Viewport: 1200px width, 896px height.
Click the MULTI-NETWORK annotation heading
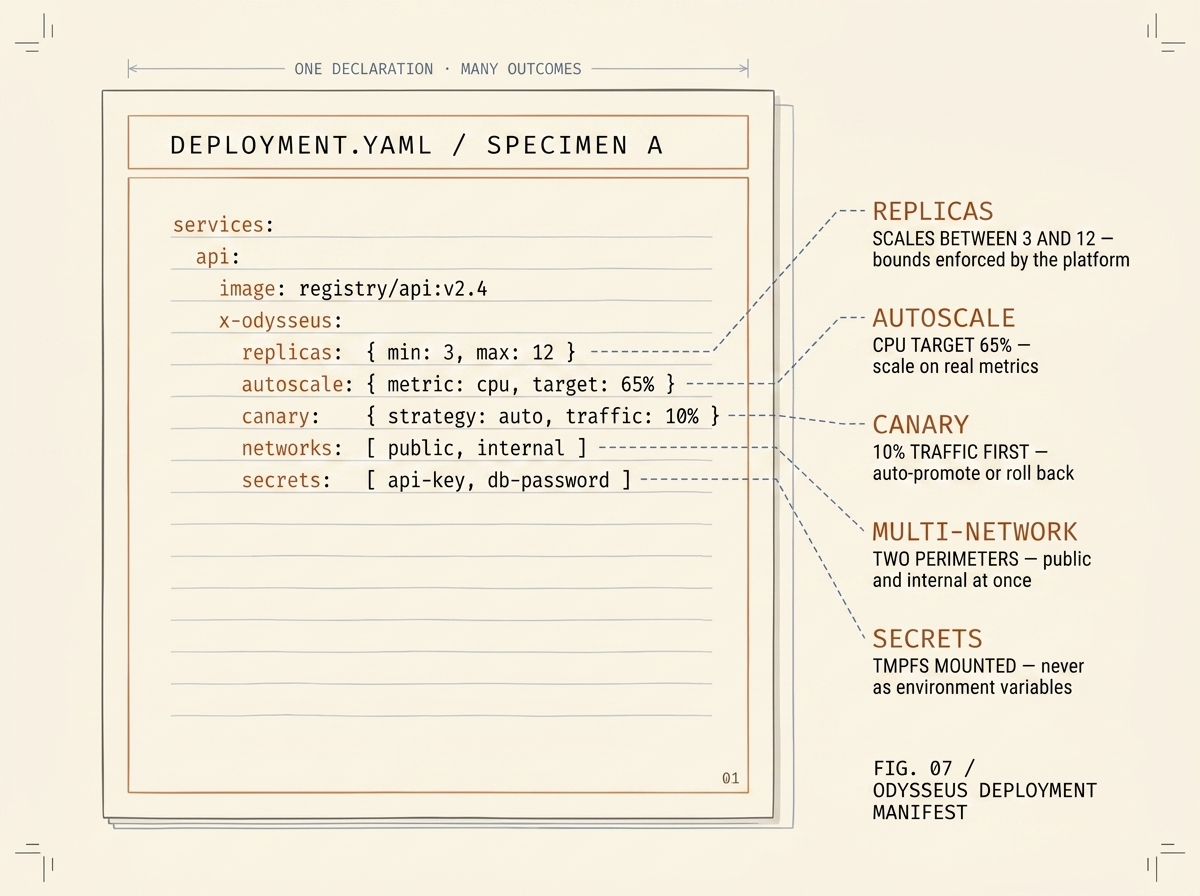pos(975,532)
